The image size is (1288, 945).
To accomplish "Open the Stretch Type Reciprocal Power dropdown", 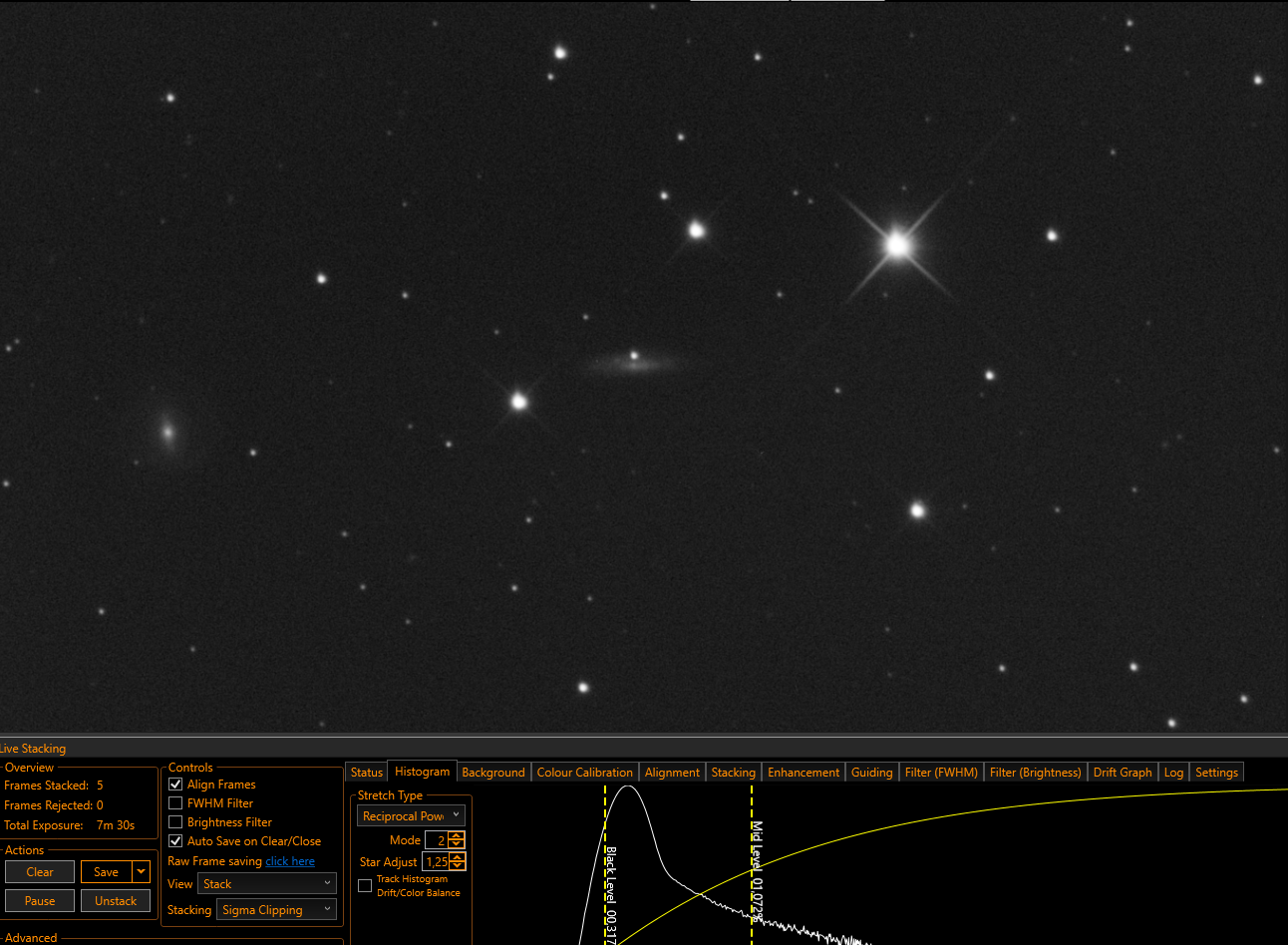I will (411, 815).
